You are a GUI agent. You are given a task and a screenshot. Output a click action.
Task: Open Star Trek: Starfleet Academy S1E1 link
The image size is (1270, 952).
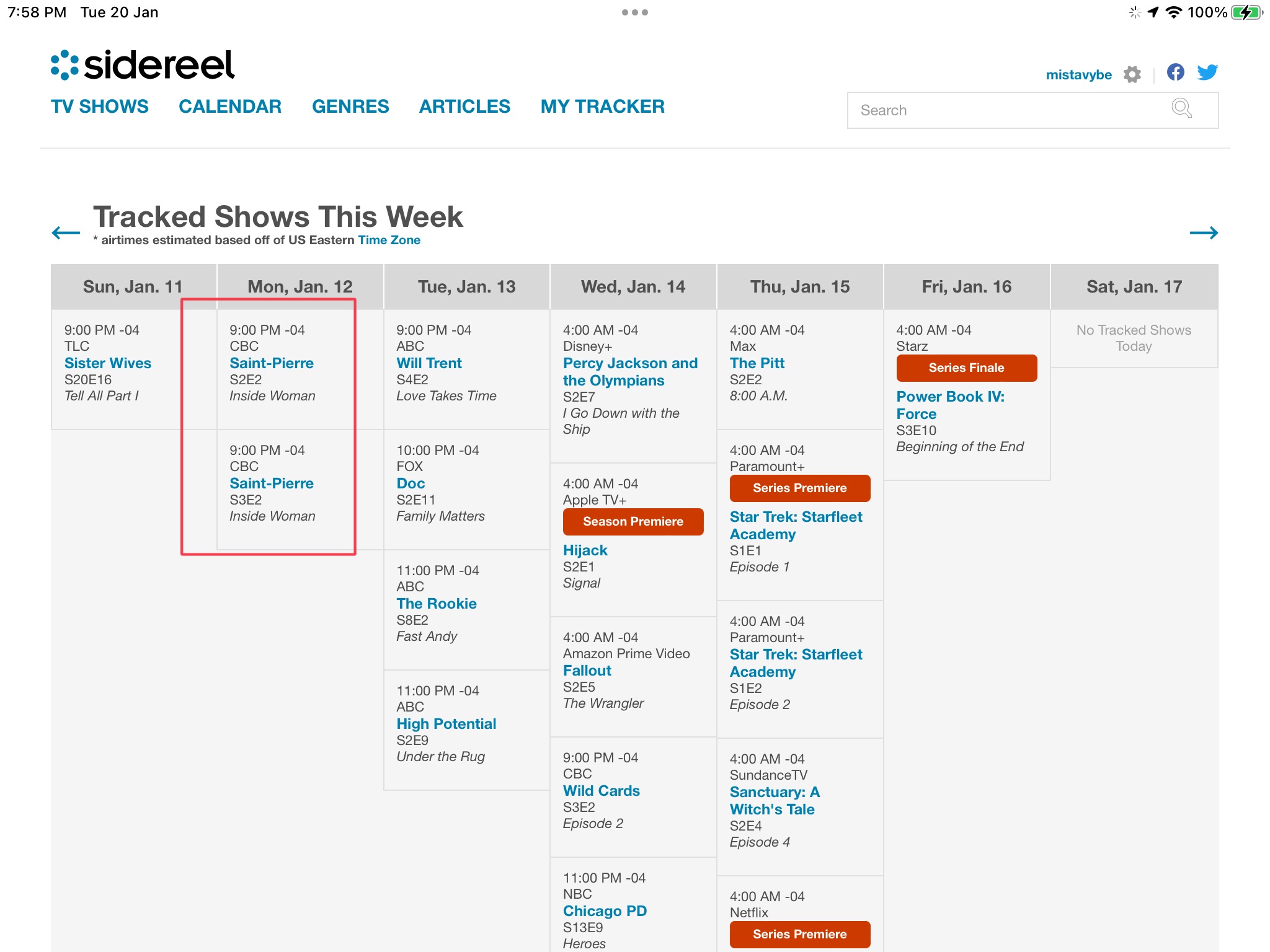coord(796,526)
